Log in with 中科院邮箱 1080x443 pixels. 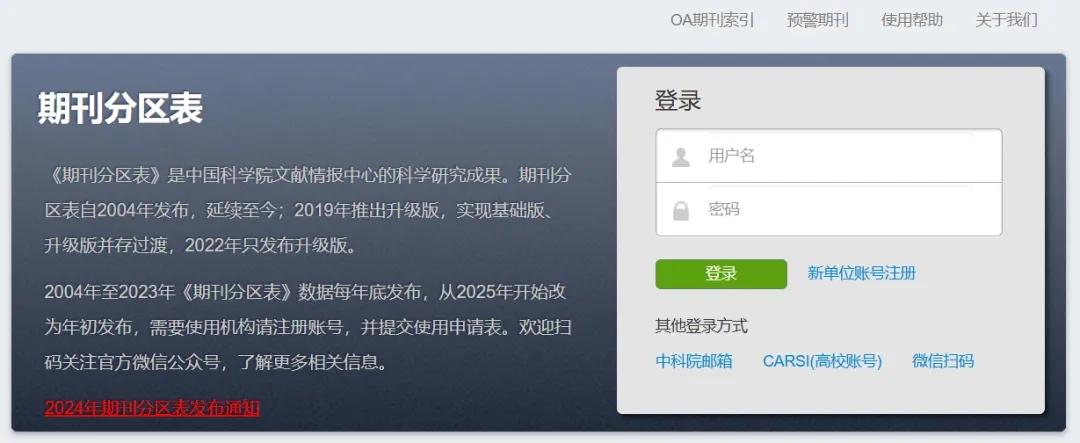[694, 361]
